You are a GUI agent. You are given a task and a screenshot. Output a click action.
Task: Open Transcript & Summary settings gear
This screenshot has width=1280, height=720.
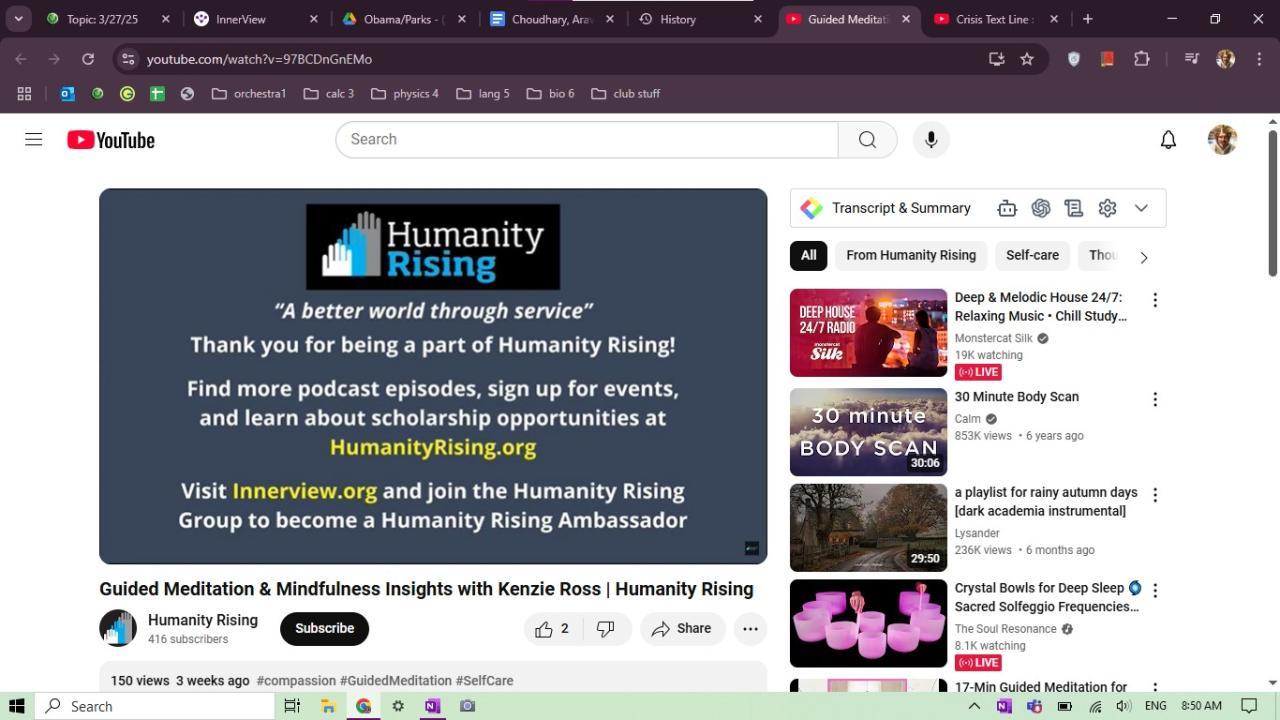click(1107, 208)
